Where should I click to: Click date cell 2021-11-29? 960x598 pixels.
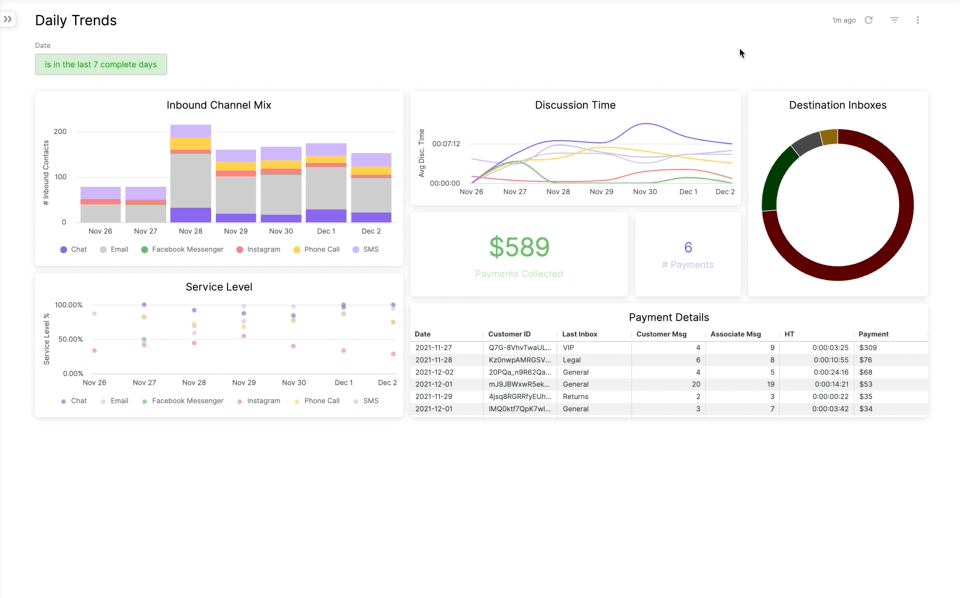tap(433, 397)
